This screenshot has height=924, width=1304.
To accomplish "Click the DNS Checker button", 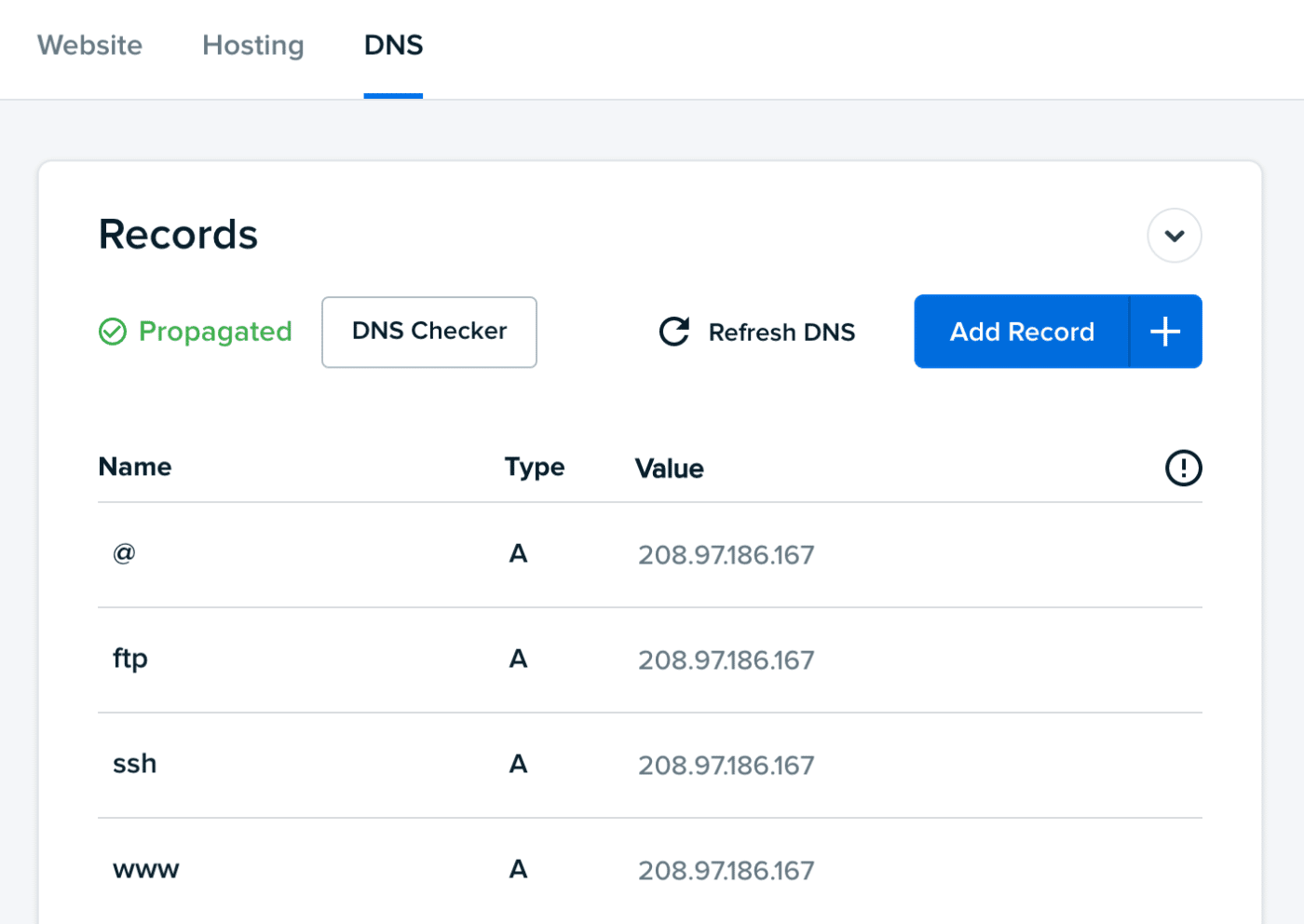I will [x=428, y=332].
